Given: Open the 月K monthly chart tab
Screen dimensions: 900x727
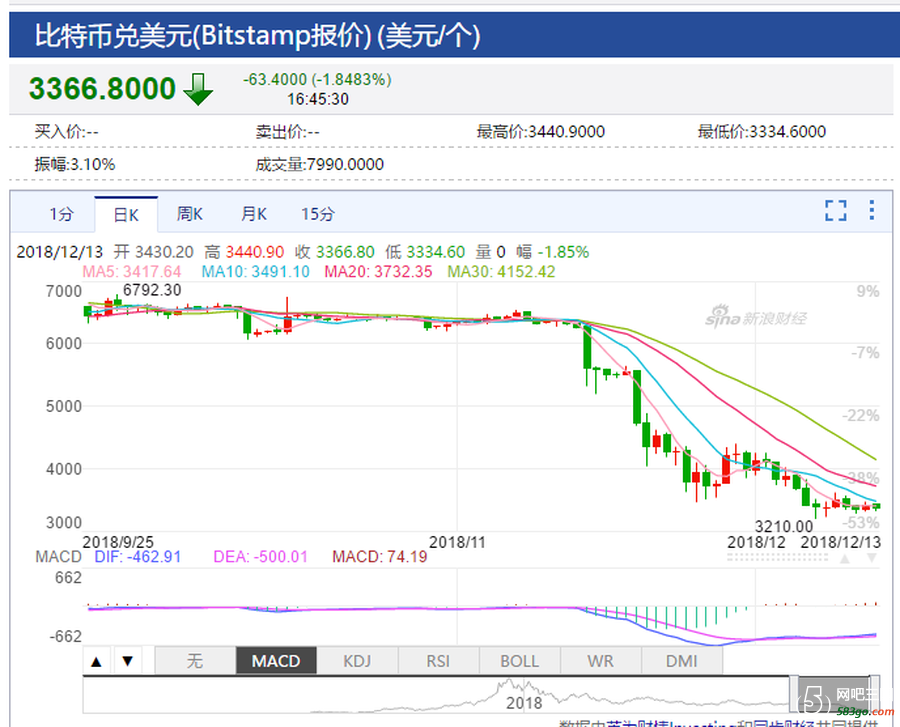Looking at the screenshot, I should pos(253,214).
